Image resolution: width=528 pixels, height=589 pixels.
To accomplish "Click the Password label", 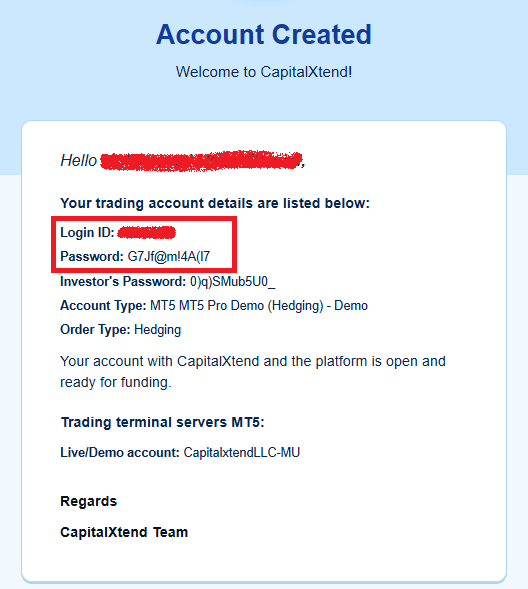I will (x=92, y=257).
